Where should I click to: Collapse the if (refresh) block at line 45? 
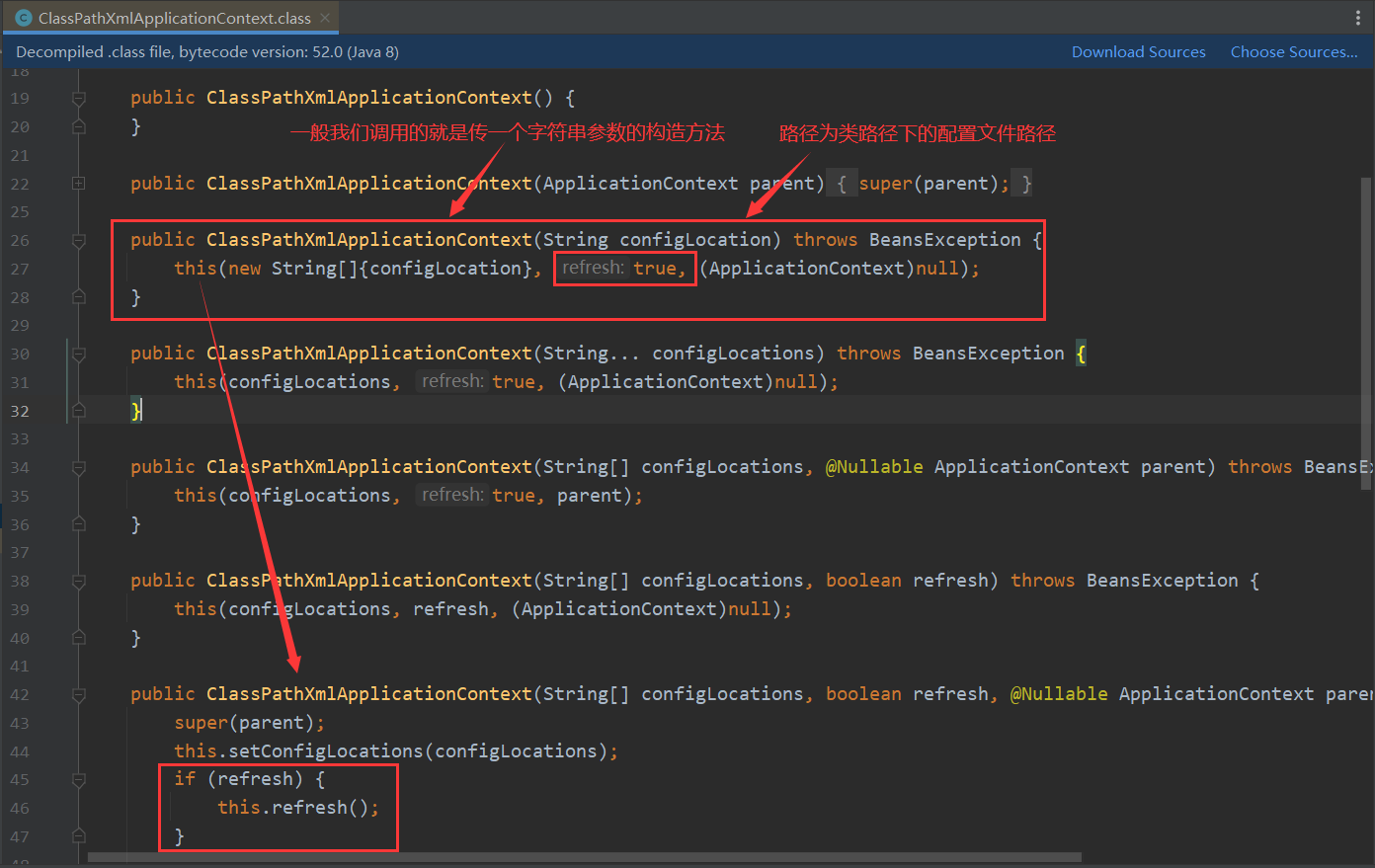pyautogui.click(x=79, y=779)
